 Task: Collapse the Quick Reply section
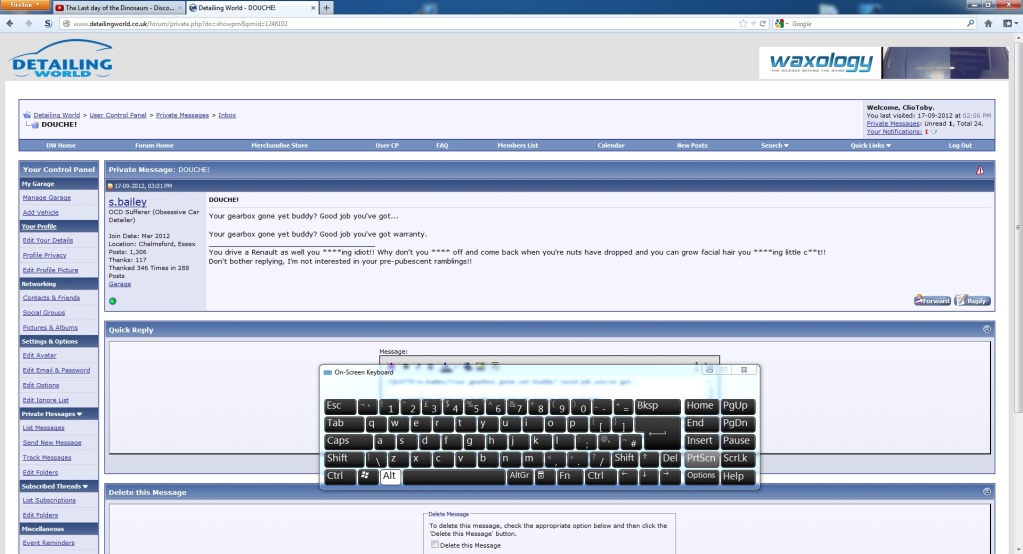987,329
